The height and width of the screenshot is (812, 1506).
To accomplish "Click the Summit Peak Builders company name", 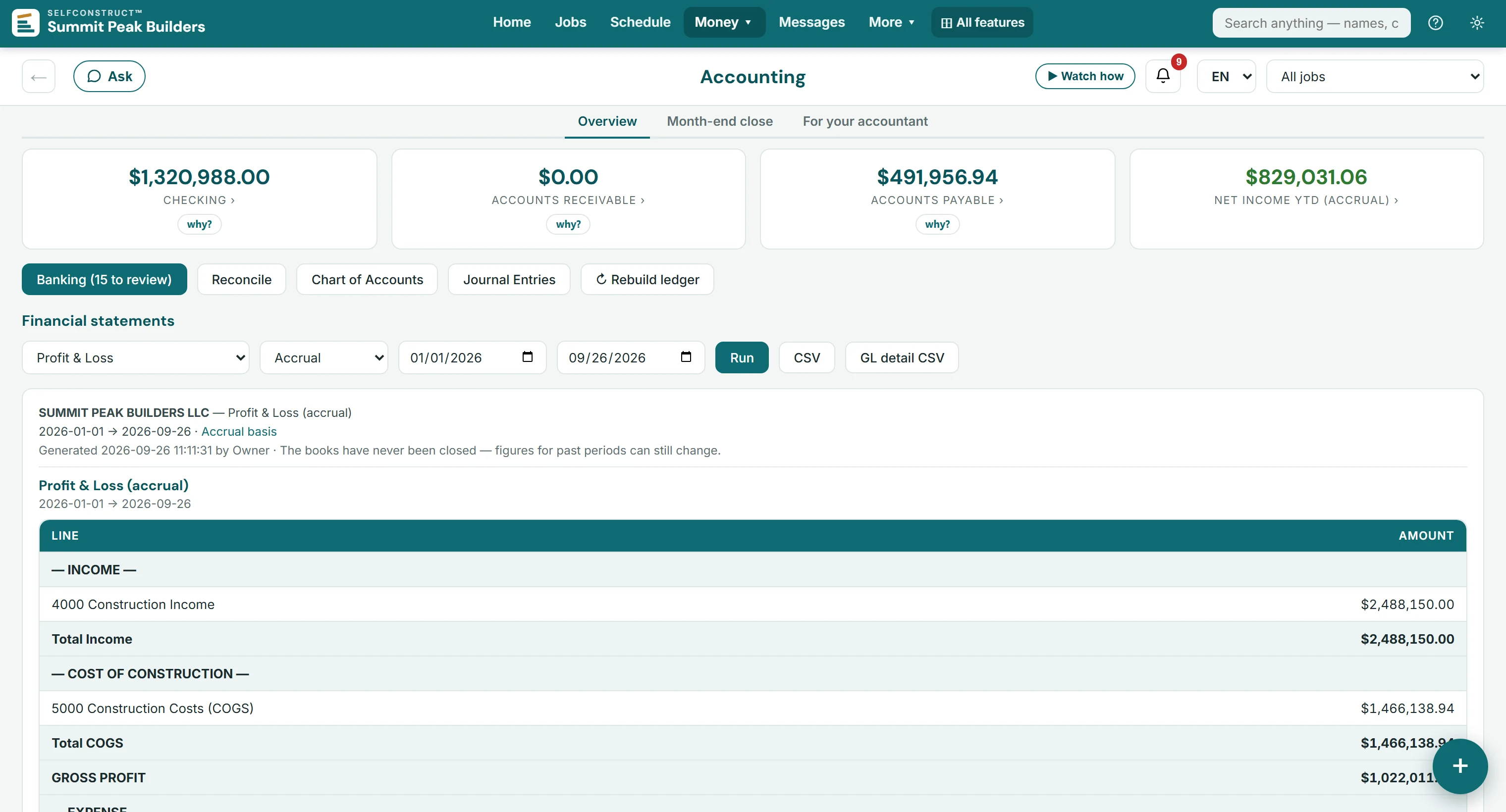I will pos(126,27).
